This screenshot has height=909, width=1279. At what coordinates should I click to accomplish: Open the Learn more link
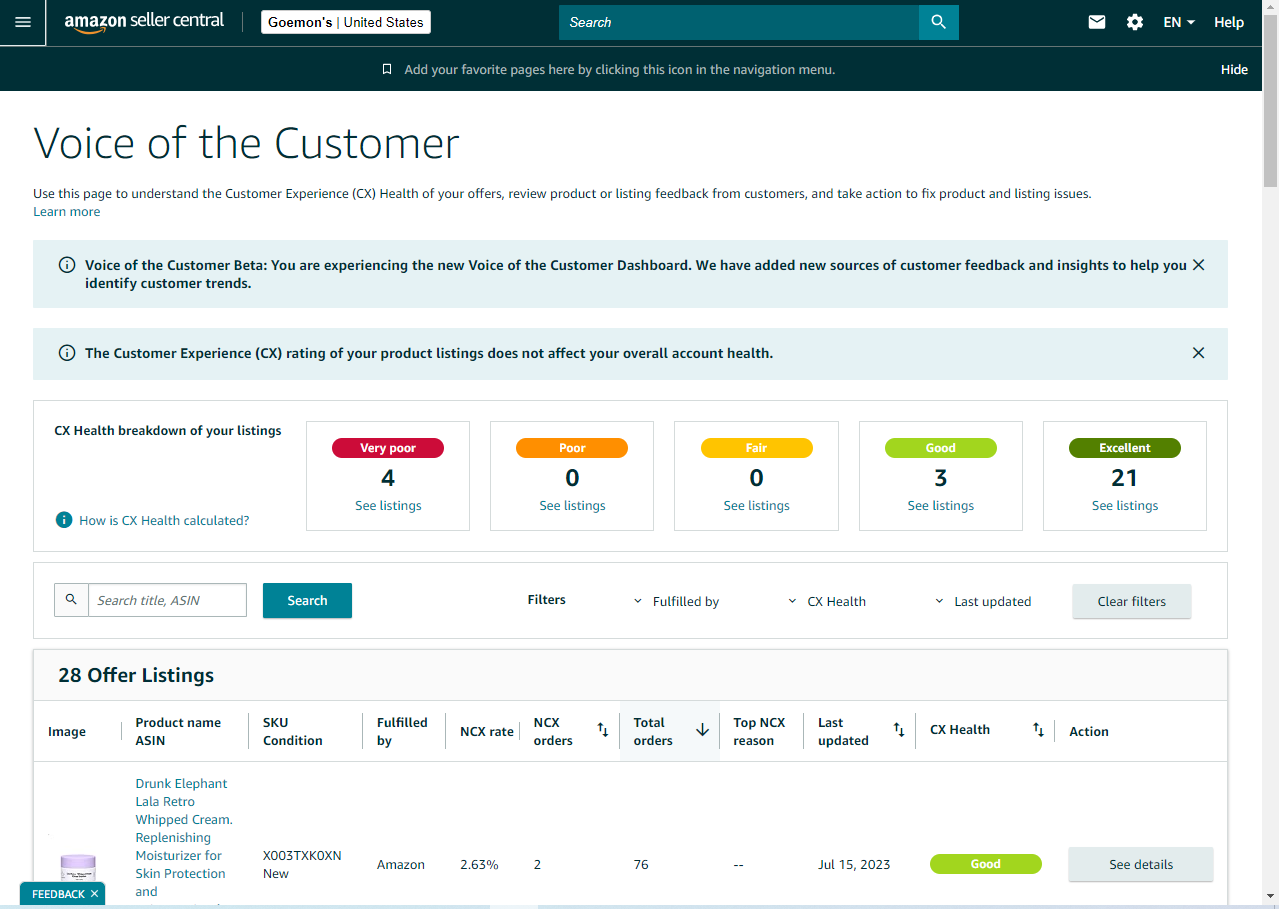pyautogui.click(x=67, y=212)
